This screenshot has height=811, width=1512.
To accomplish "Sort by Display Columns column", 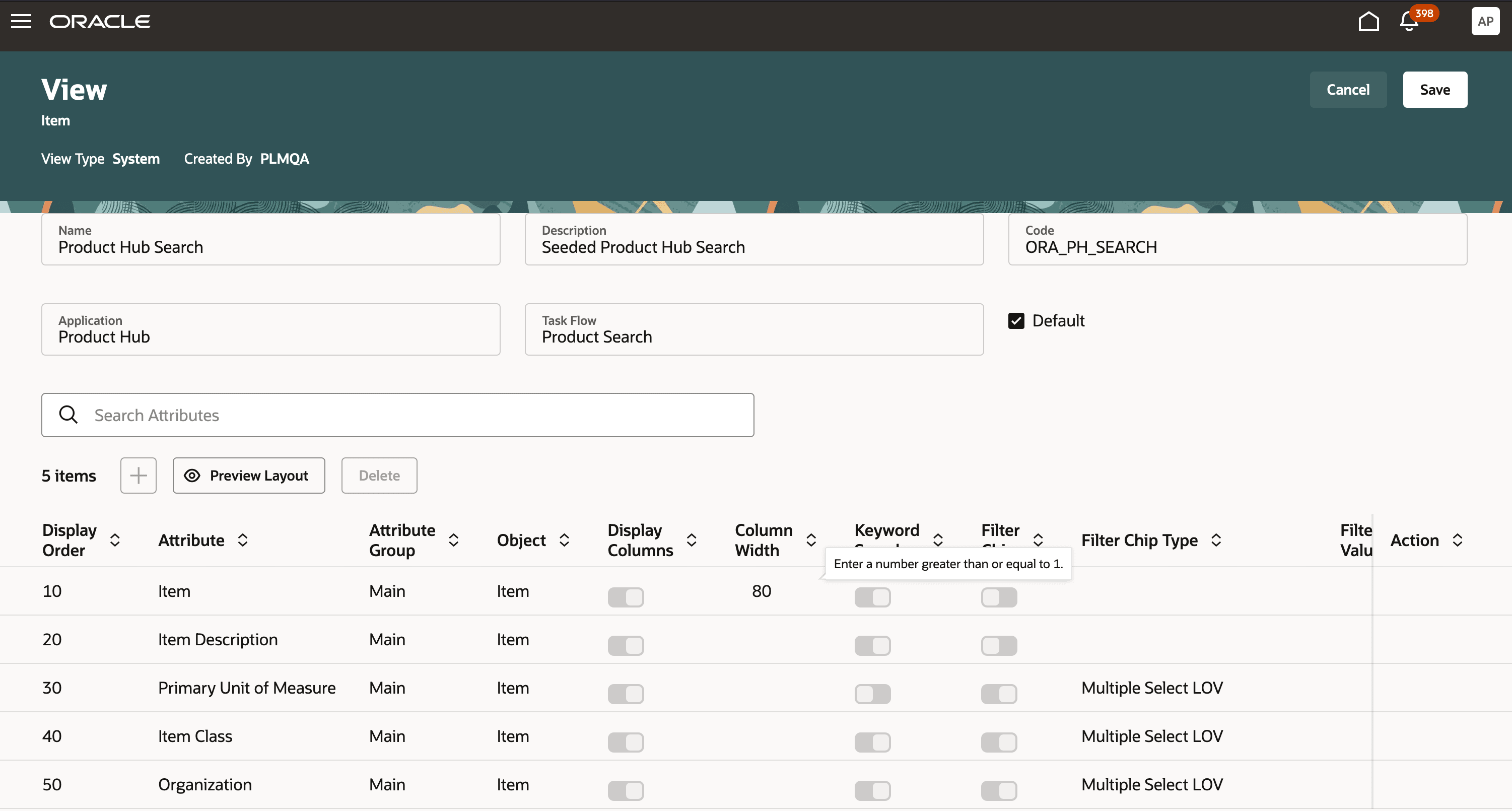I will tap(692, 540).
